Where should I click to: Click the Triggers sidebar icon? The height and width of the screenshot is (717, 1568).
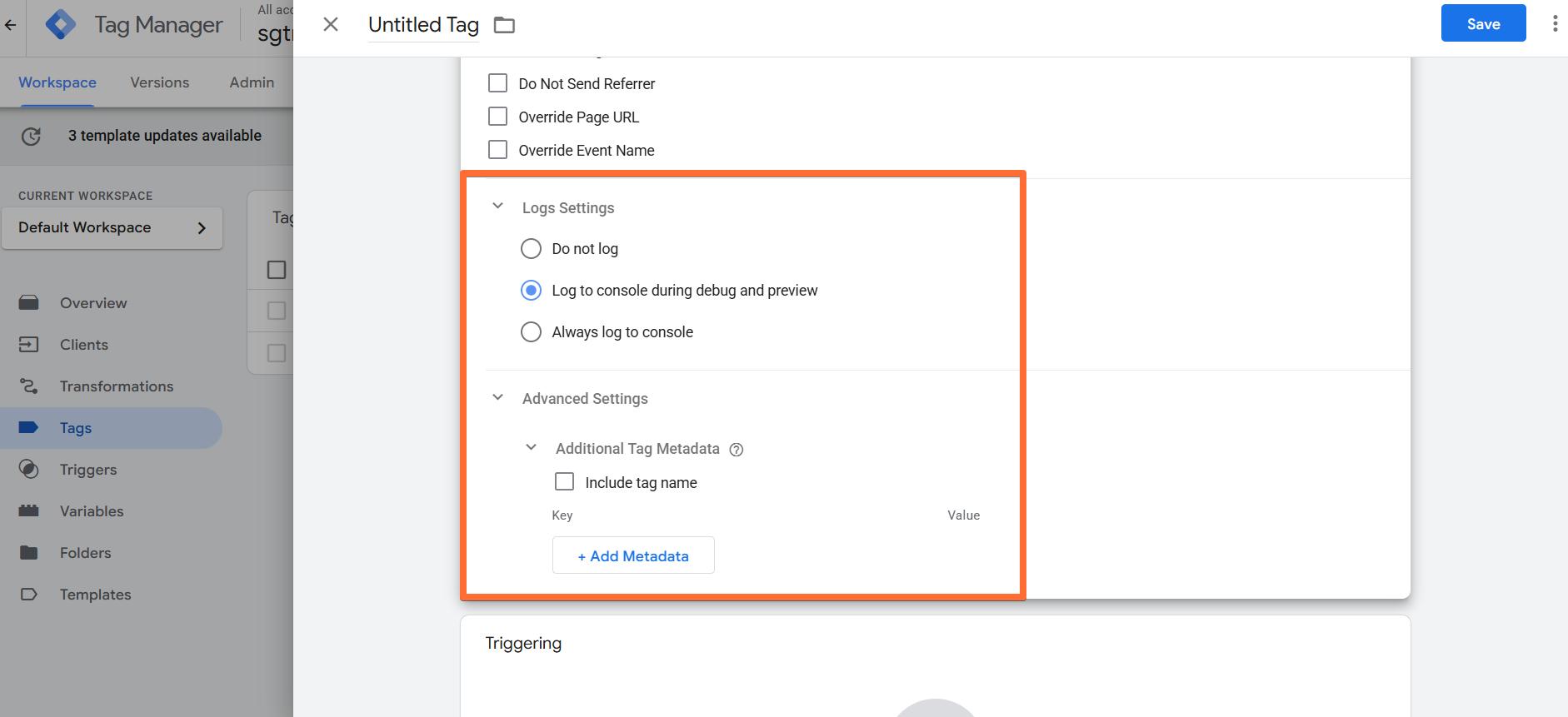(29, 470)
